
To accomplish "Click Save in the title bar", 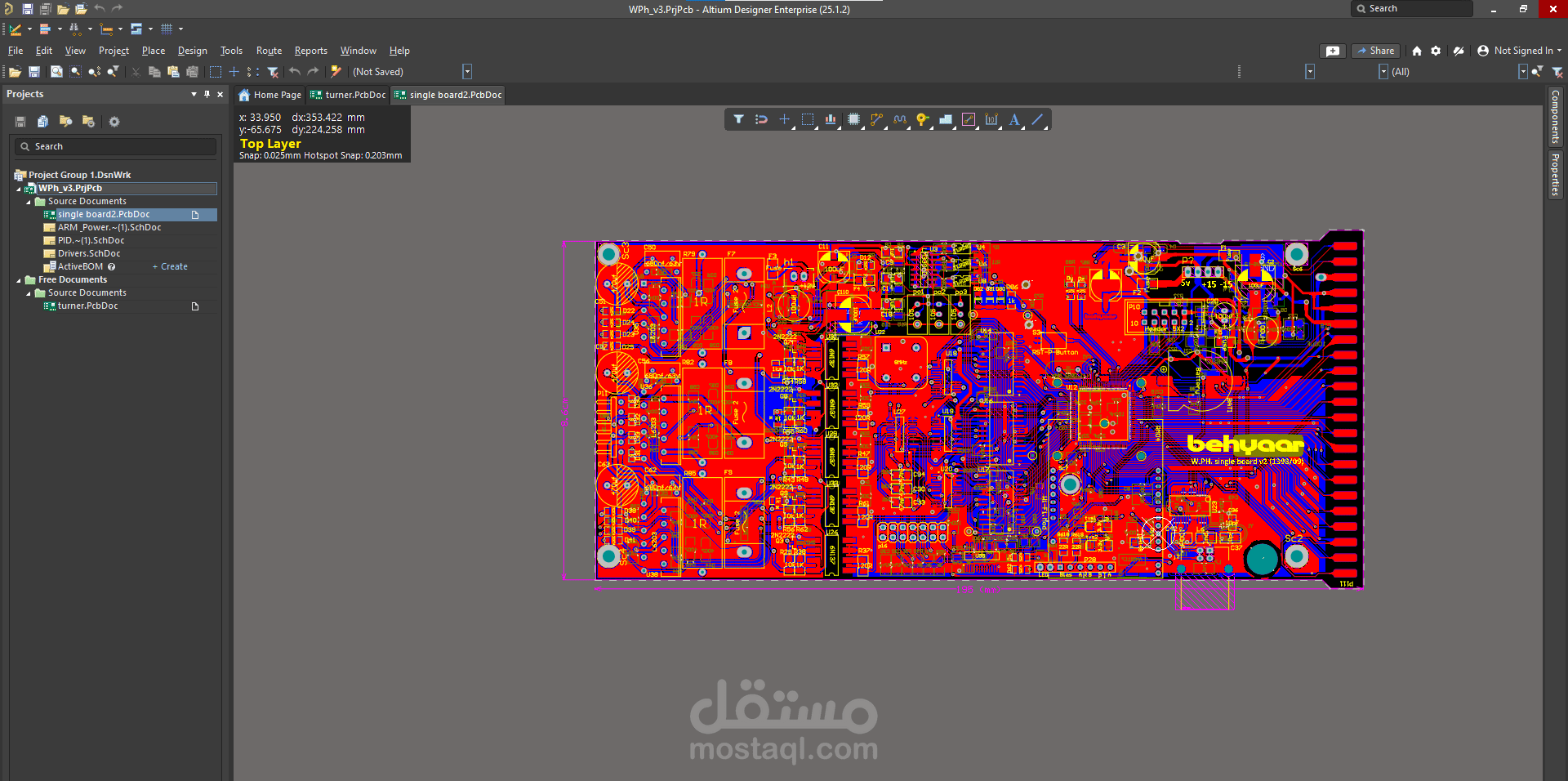I will coord(27,9).
